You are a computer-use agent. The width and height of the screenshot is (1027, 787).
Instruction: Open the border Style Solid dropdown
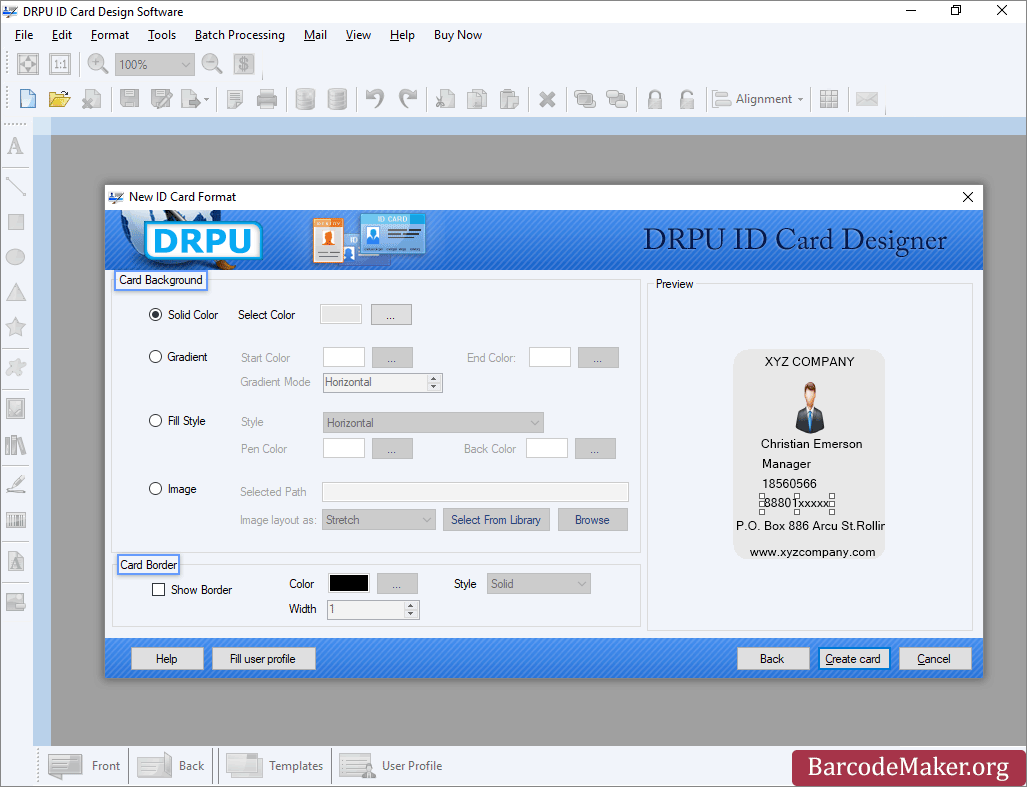click(538, 584)
